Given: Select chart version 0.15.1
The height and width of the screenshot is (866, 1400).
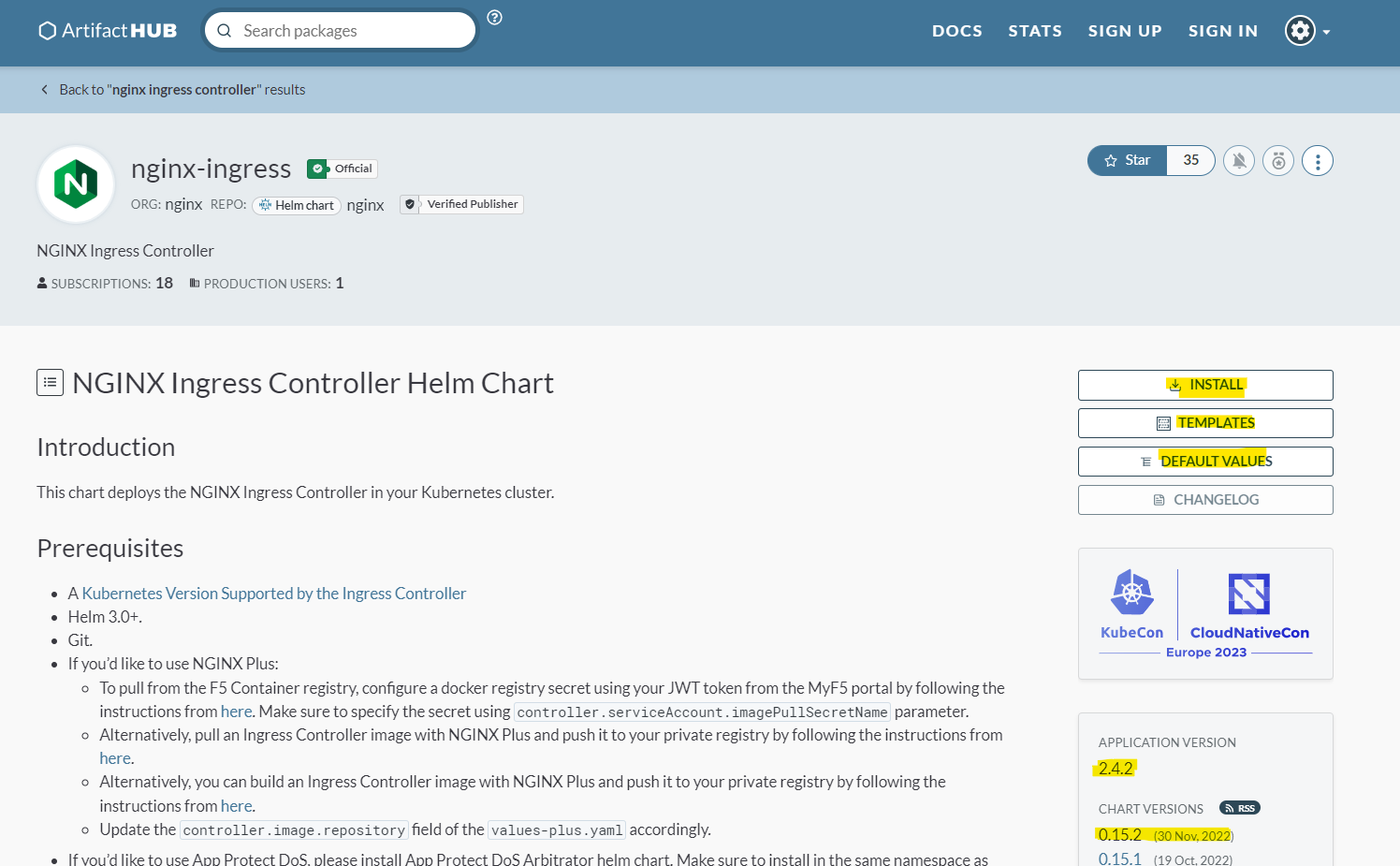Looking at the screenshot, I should [1119, 859].
